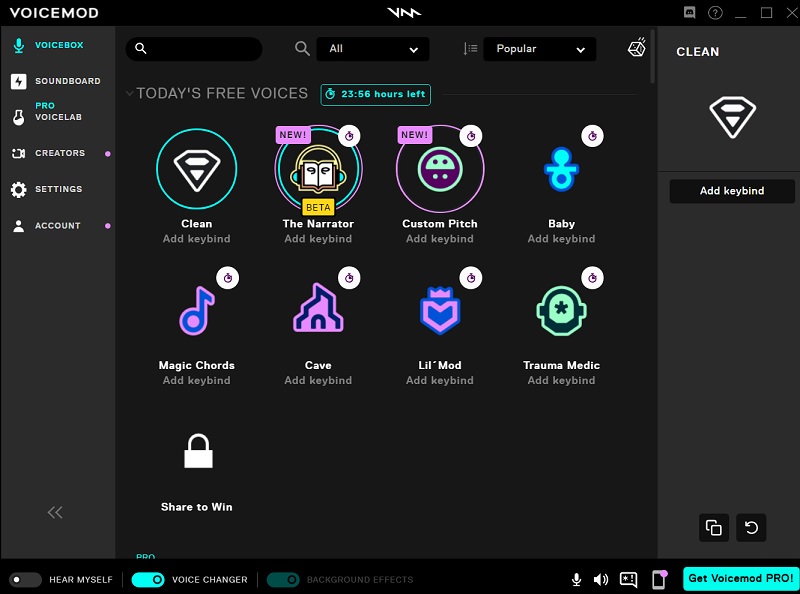Image resolution: width=800 pixels, height=594 pixels.
Task: Click the voice list vertical scrollbar
Action: (652, 56)
